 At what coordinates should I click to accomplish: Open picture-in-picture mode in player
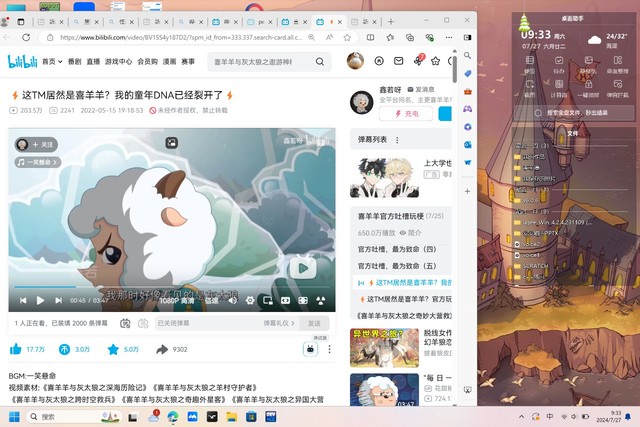click(267, 300)
